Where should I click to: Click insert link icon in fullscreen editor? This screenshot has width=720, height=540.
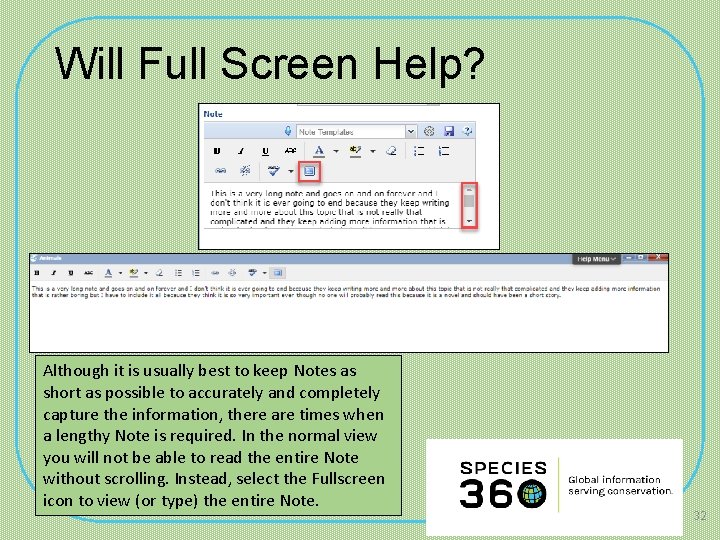click(214, 273)
